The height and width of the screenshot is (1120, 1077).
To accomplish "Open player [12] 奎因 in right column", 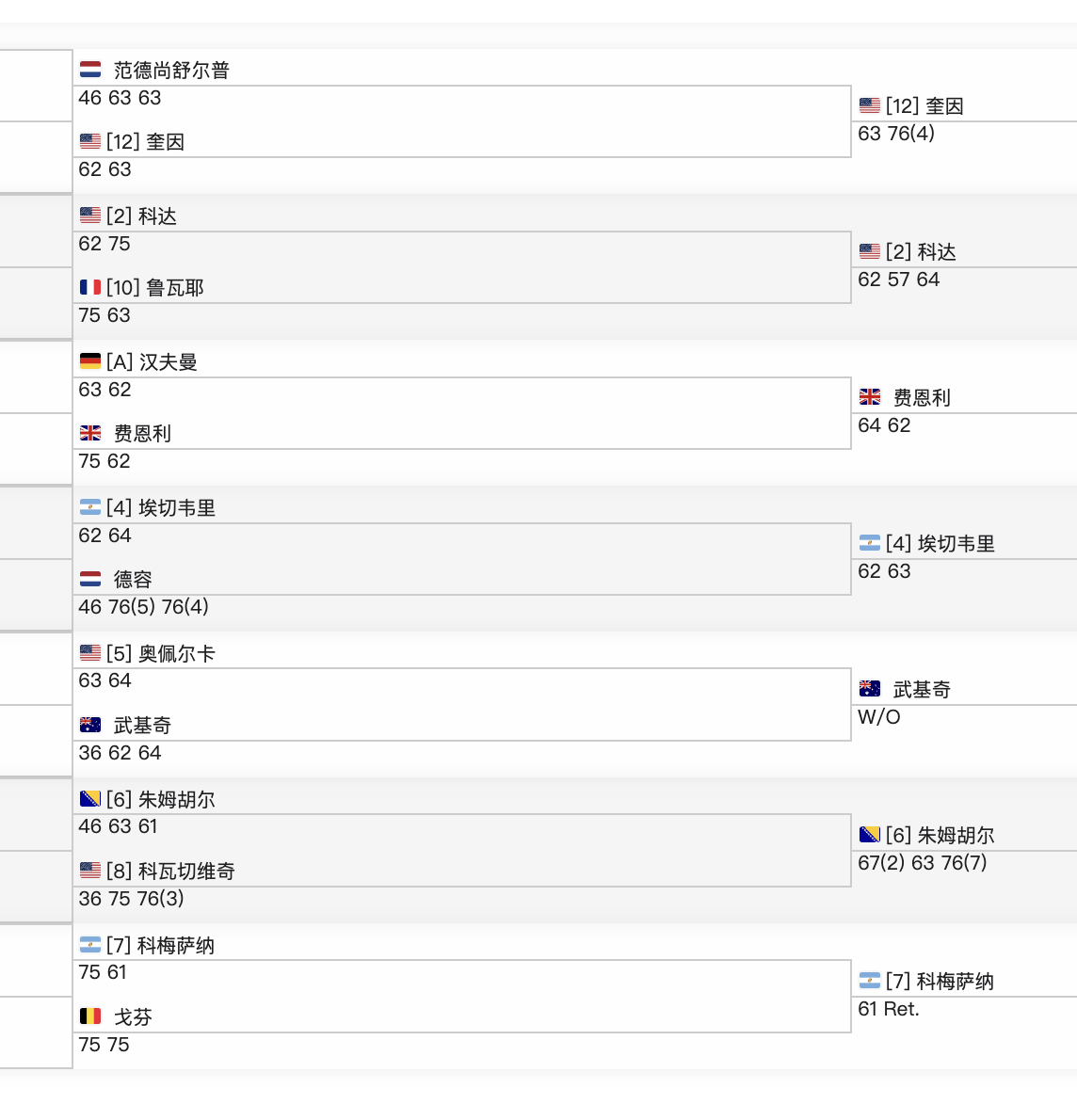I will click(x=924, y=106).
